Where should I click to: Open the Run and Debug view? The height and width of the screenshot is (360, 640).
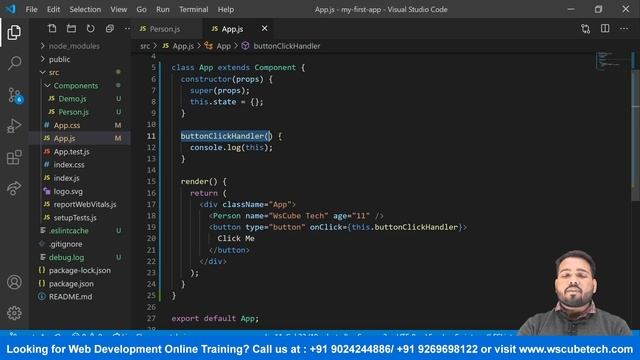(14, 126)
